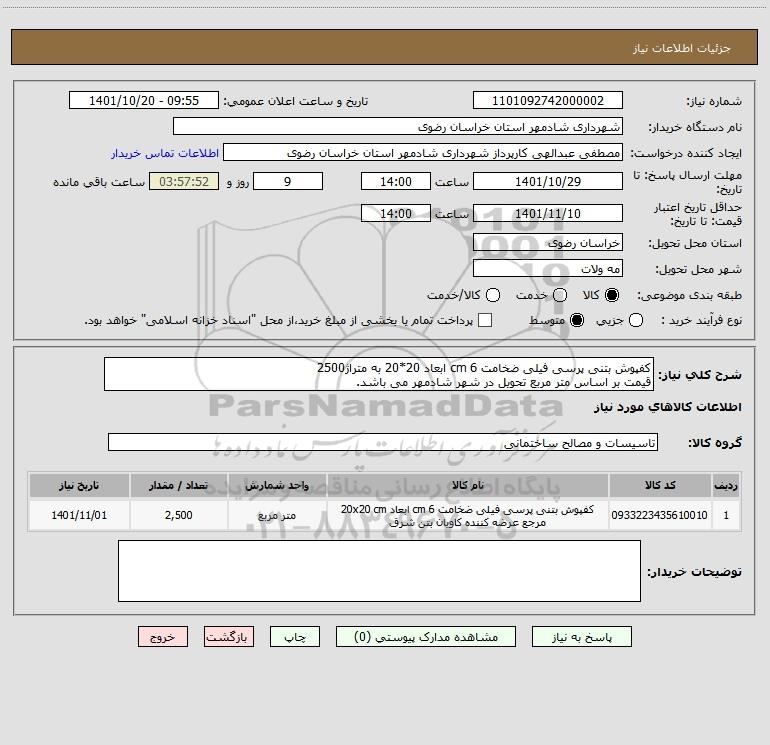Click the validity time field beside 1401/11/10
Image resolution: width=770 pixels, height=745 pixels.
(396, 214)
